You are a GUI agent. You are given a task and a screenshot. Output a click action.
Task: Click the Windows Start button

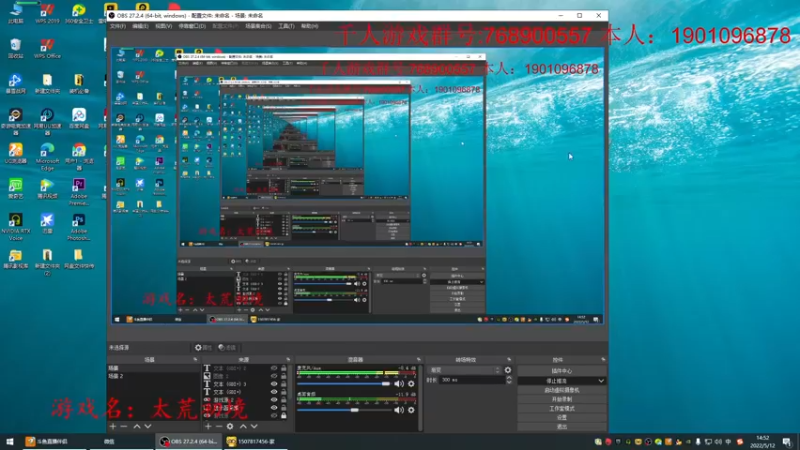click(10, 441)
